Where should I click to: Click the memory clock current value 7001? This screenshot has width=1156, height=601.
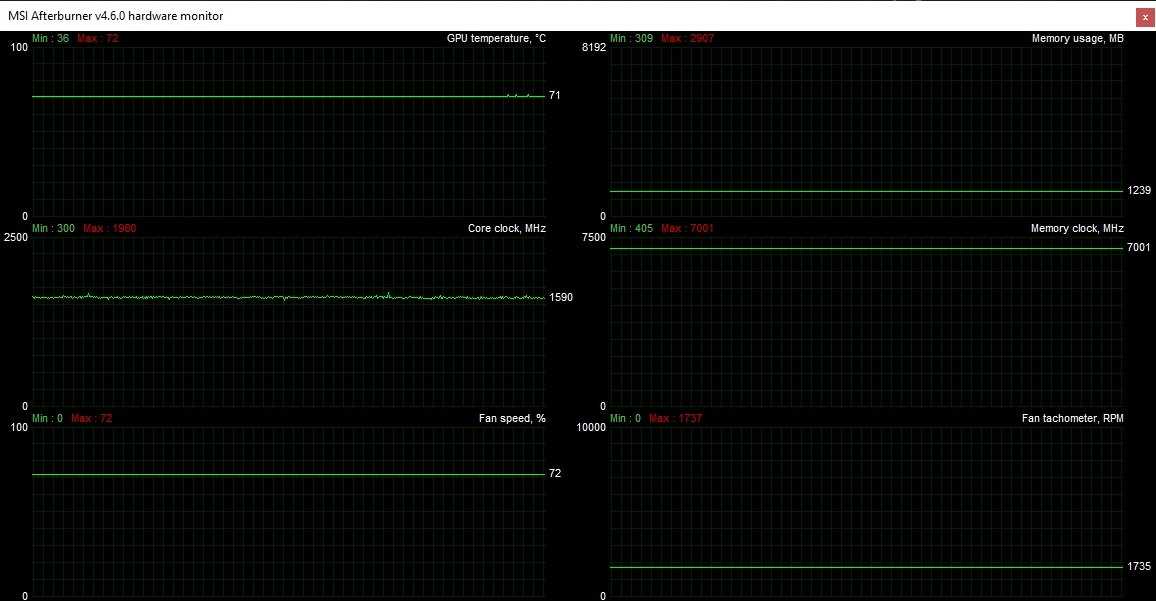[1139, 248]
